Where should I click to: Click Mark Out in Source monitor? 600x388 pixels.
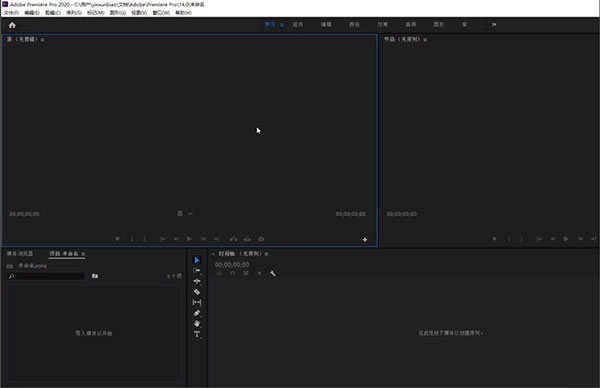[144, 239]
